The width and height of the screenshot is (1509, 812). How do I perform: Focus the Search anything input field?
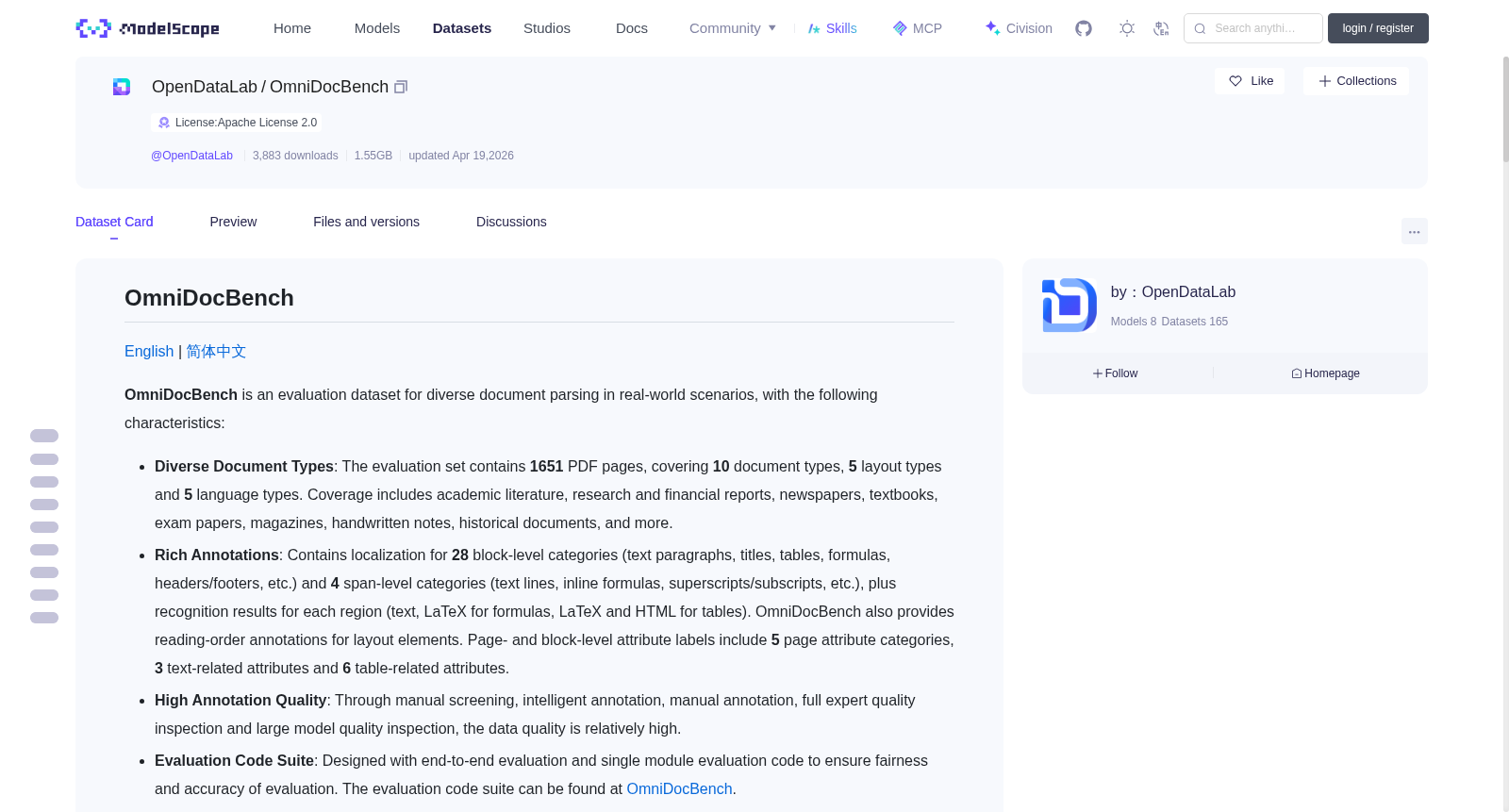(x=1253, y=28)
